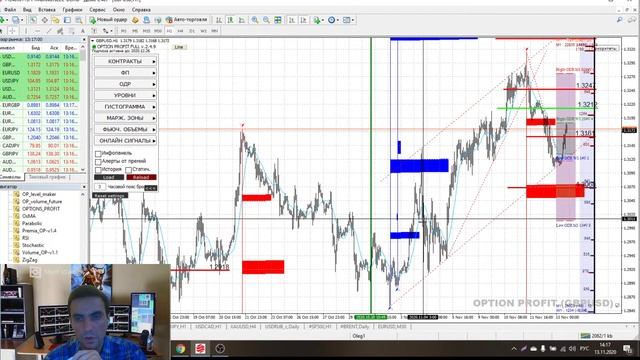This screenshot has width=640, height=360.
Task: Expand the ФП submenu
Action: [125, 73]
